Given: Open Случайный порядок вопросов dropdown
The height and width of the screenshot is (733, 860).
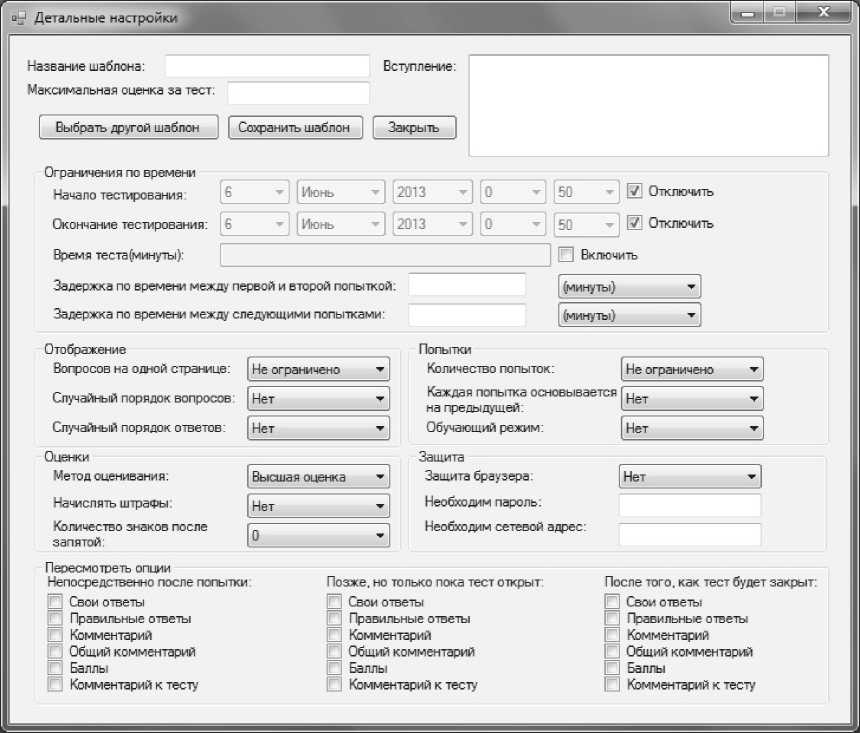Looking at the screenshot, I should tap(319, 399).
